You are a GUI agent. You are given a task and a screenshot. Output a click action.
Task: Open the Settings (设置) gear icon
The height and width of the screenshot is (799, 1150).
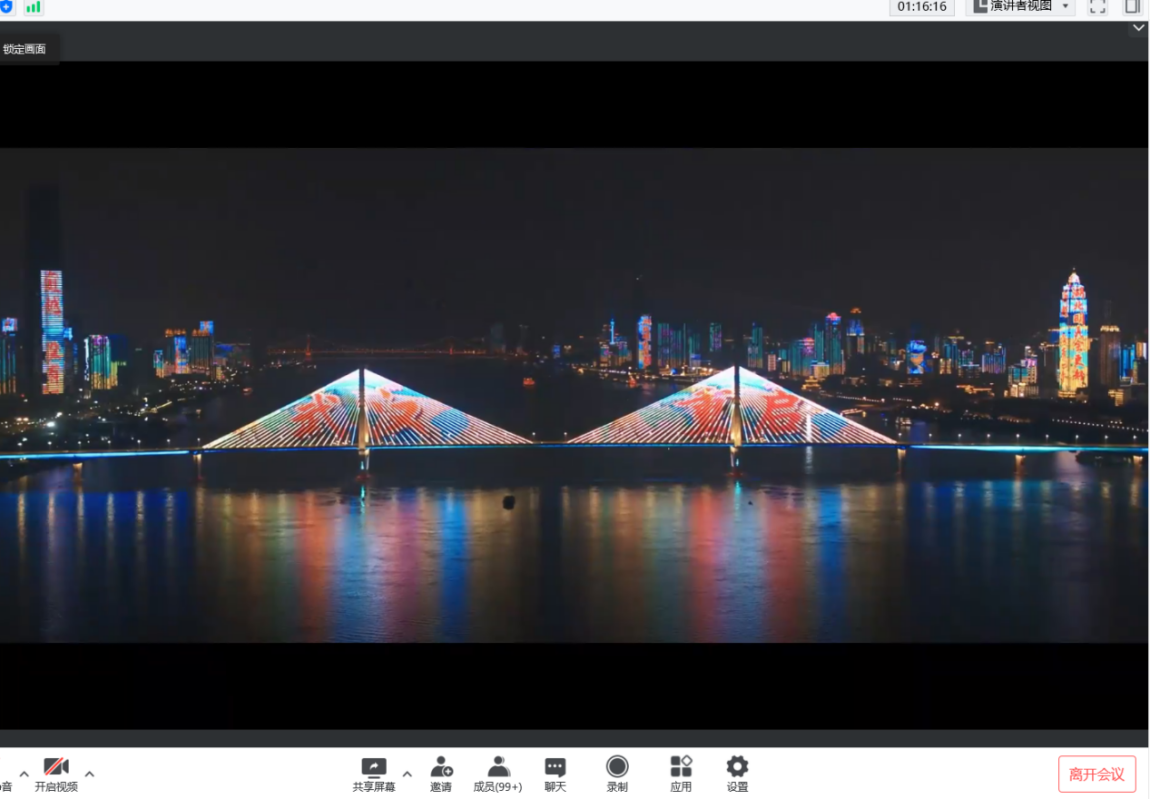point(737,767)
